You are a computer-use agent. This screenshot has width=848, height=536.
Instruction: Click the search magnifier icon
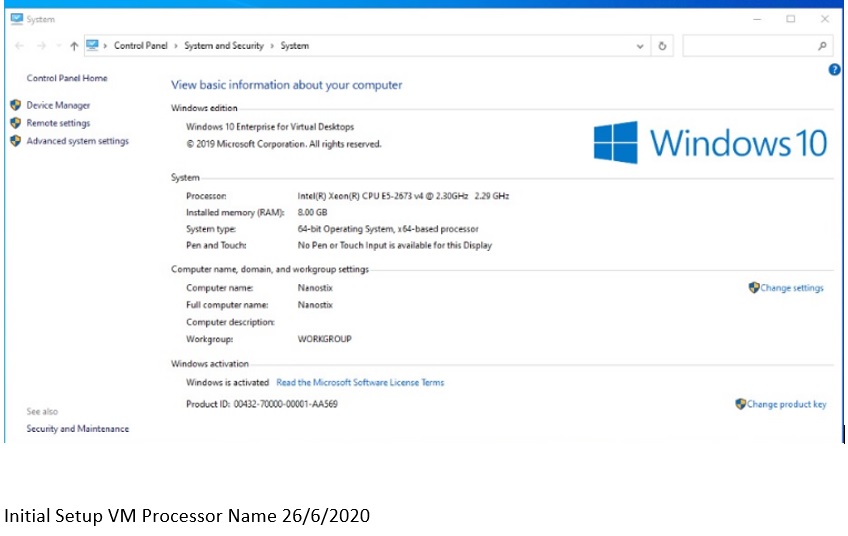[822, 46]
